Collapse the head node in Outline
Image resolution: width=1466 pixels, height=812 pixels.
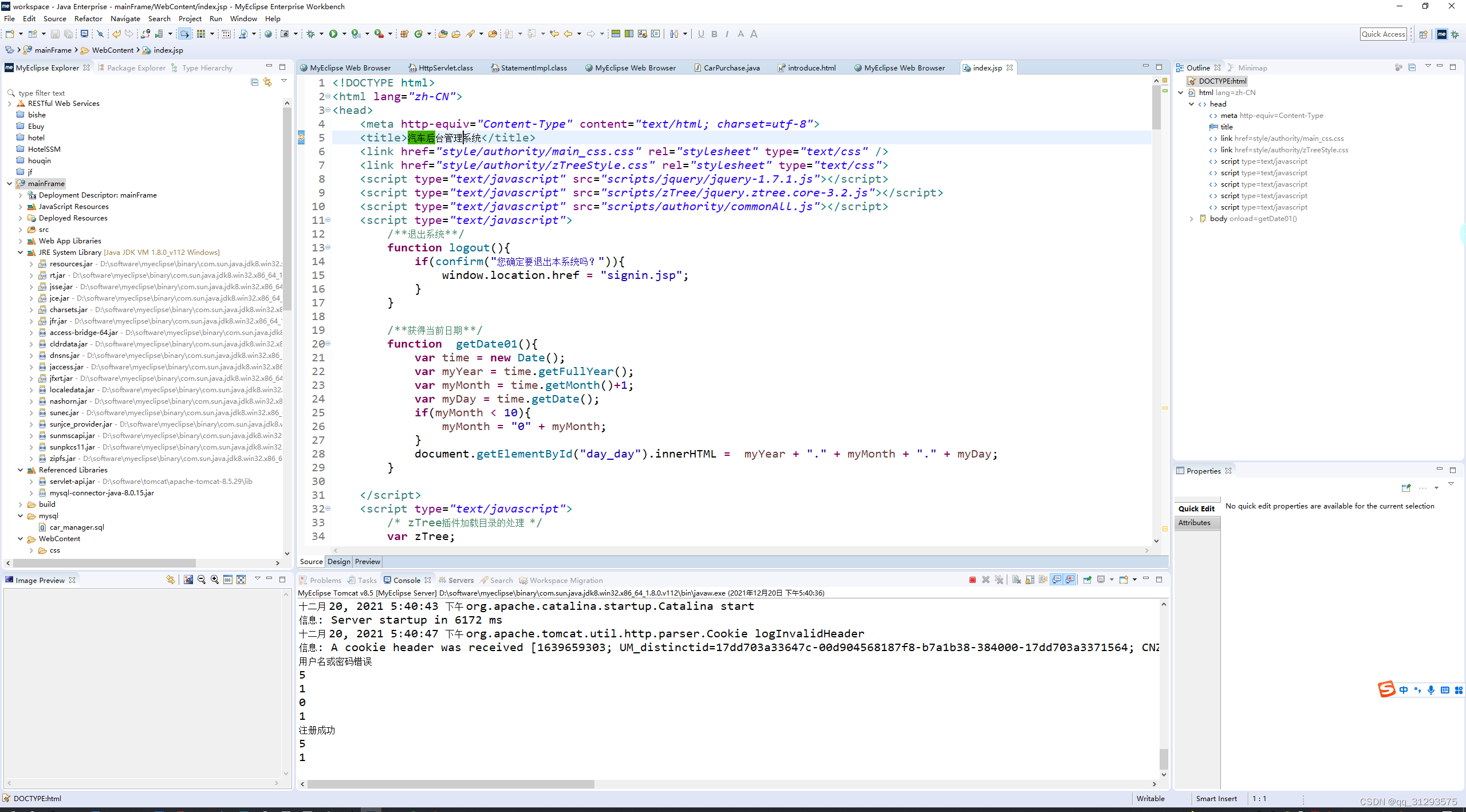pyautogui.click(x=1191, y=104)
